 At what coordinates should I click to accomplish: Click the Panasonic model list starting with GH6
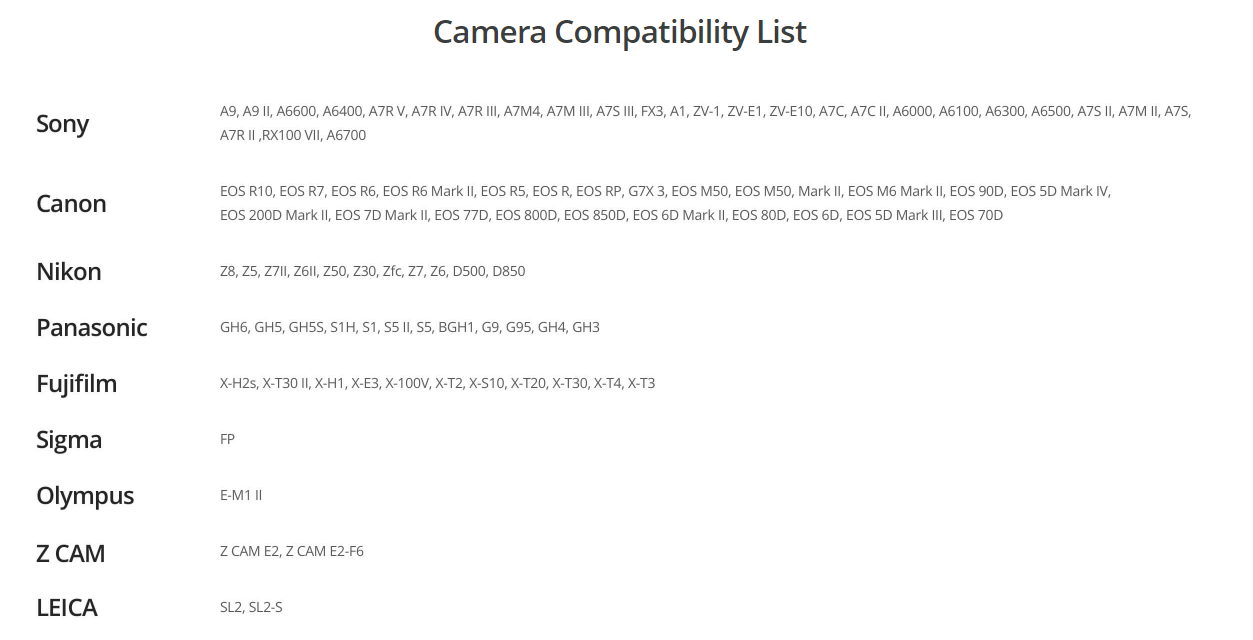(409, 327)
